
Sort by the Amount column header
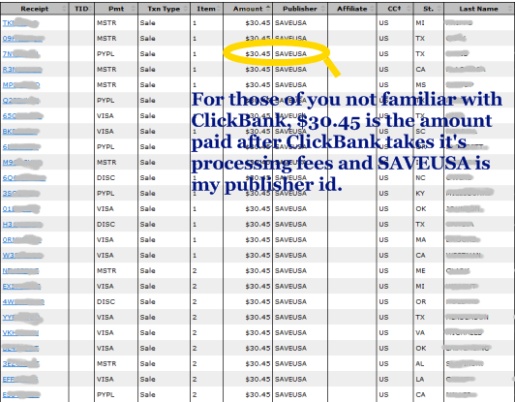pyautogui.click(x=248, y=9)
